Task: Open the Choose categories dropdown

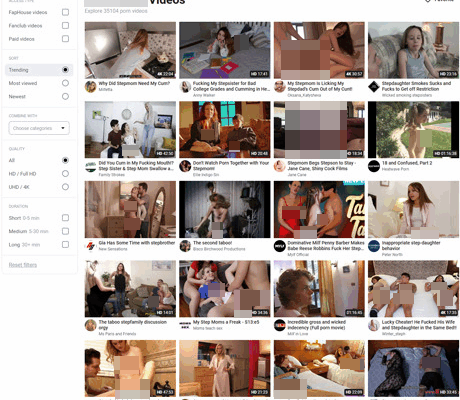Action: [x=39, y=128]
